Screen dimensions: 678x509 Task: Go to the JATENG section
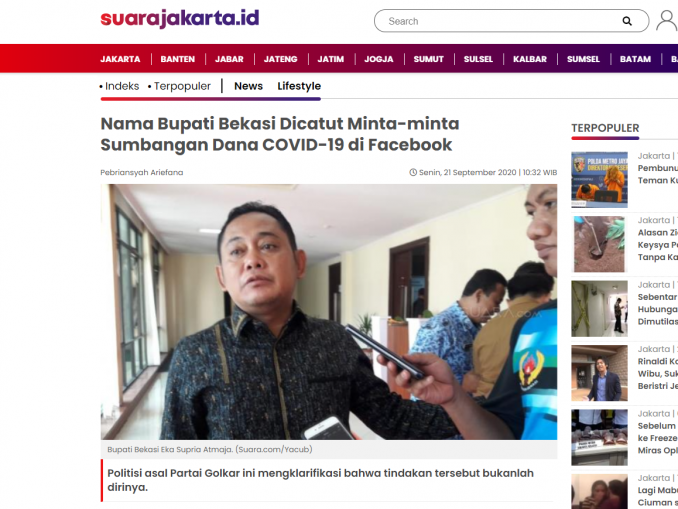281,59
